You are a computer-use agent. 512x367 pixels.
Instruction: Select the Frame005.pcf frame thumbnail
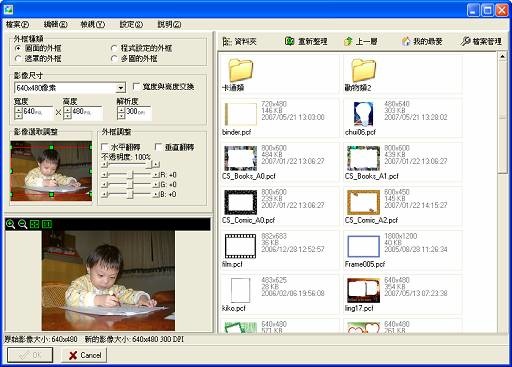tap(363, 246)
